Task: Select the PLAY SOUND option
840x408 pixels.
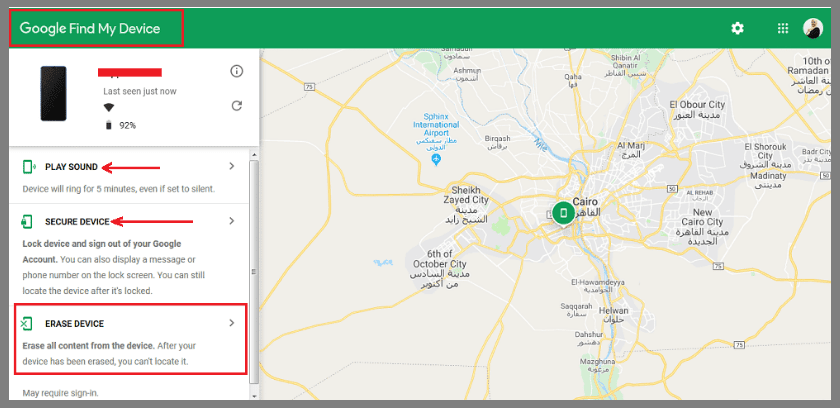Action: pos(71,167)
